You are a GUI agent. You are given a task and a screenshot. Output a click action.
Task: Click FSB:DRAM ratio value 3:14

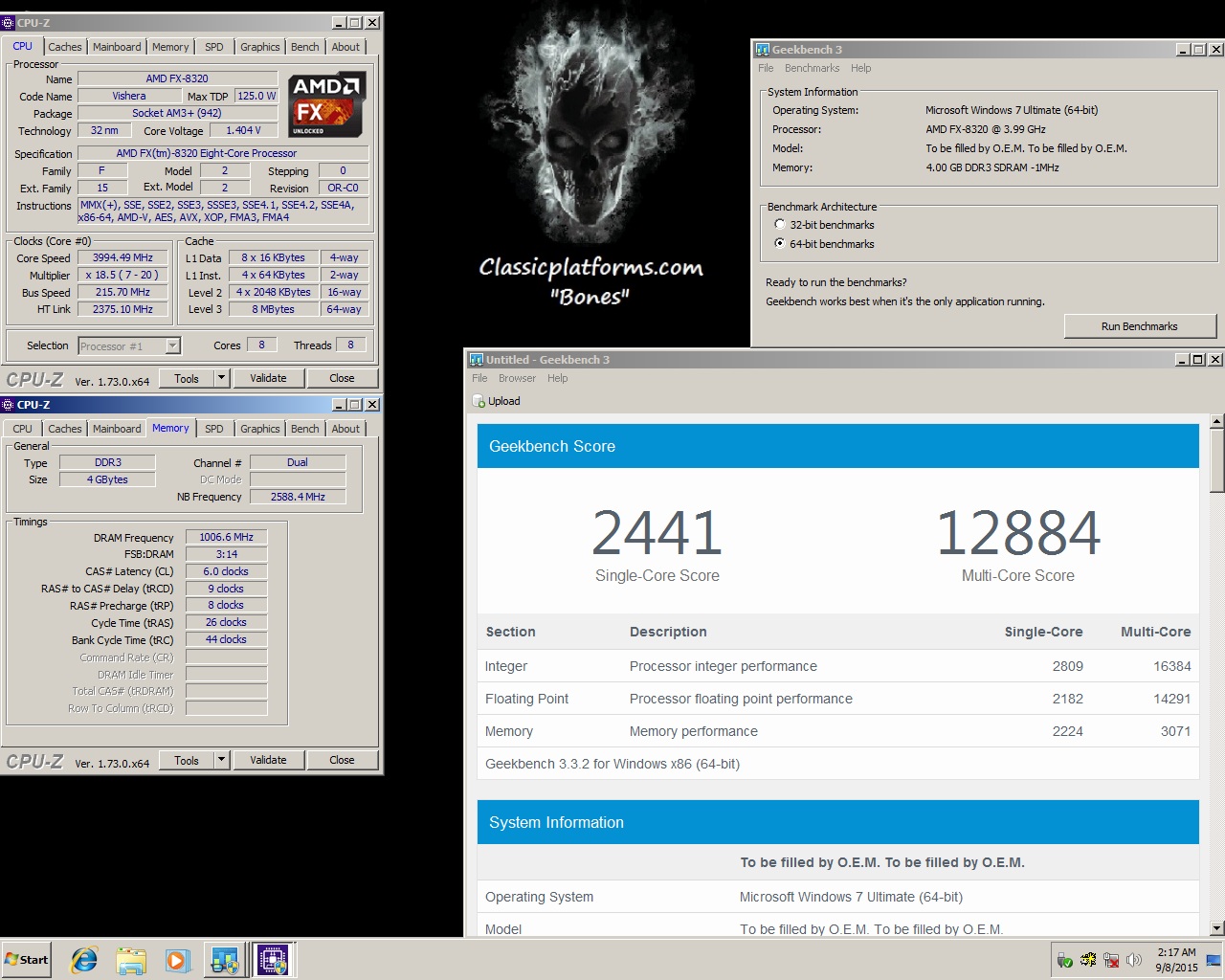[x=226, y=554]
